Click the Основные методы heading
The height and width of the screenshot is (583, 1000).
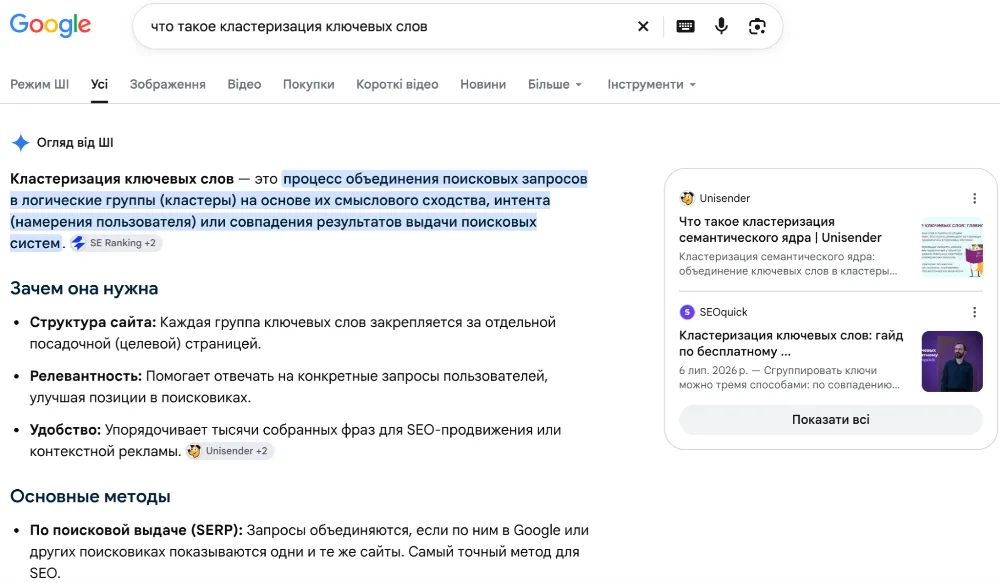click(x=91, y=496)
